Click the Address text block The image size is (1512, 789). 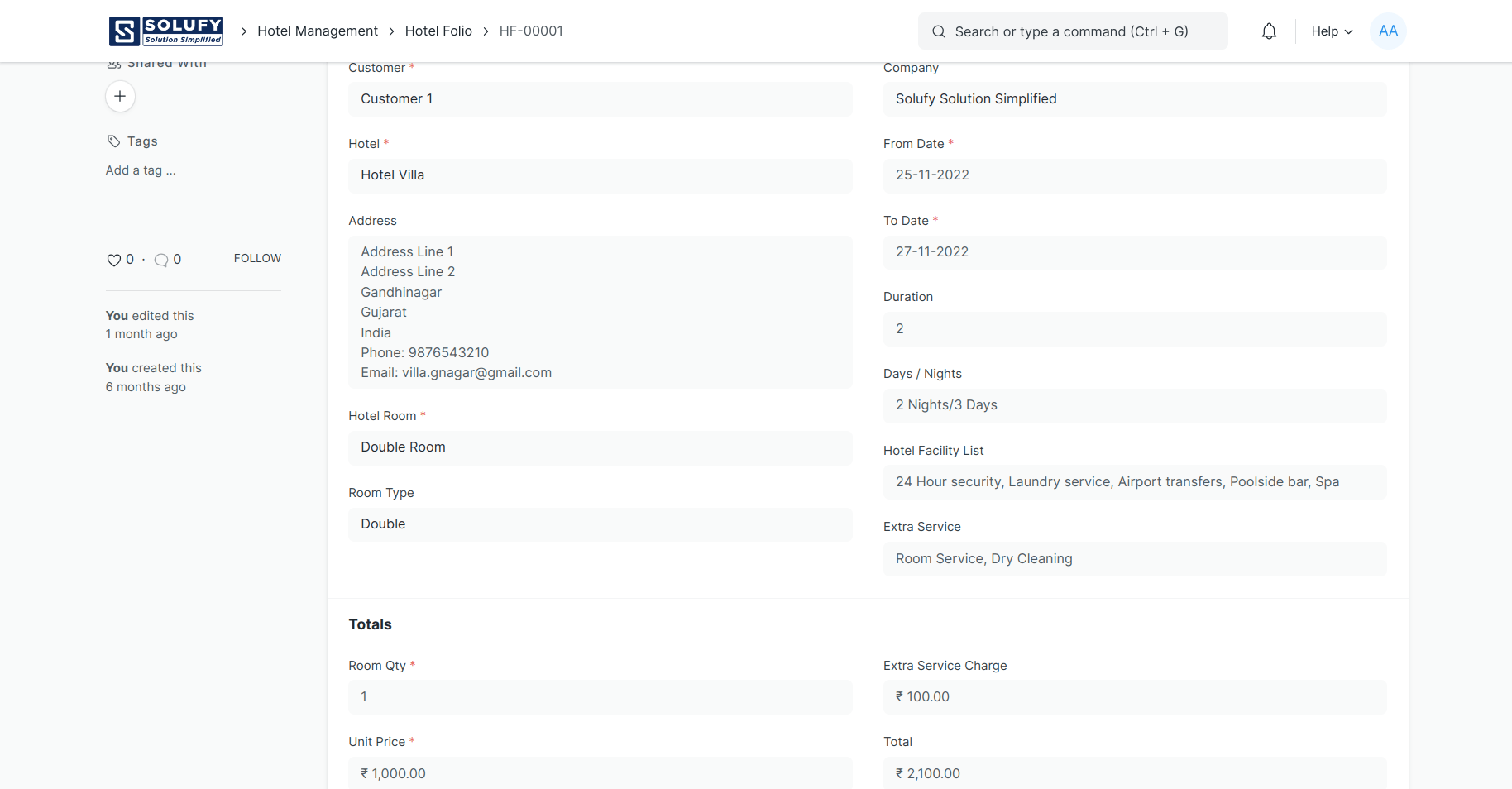pyautogui.click(x=600, y=312)
